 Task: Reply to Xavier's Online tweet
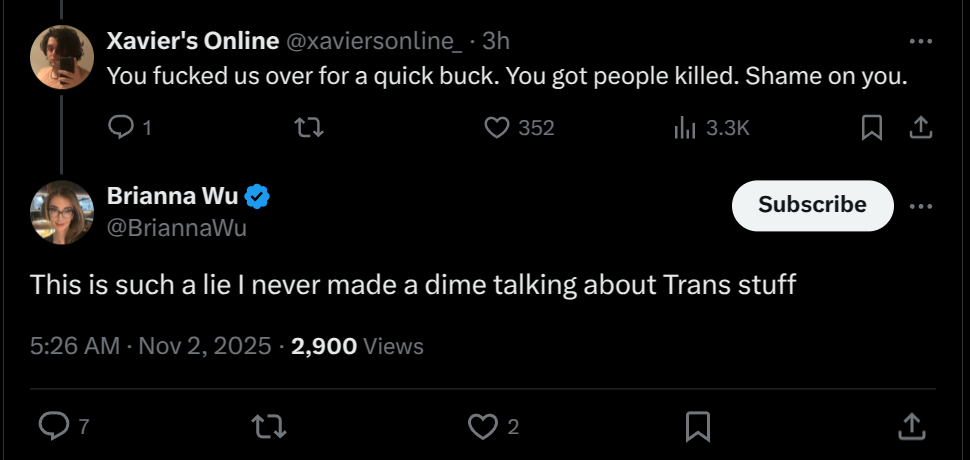121,128
